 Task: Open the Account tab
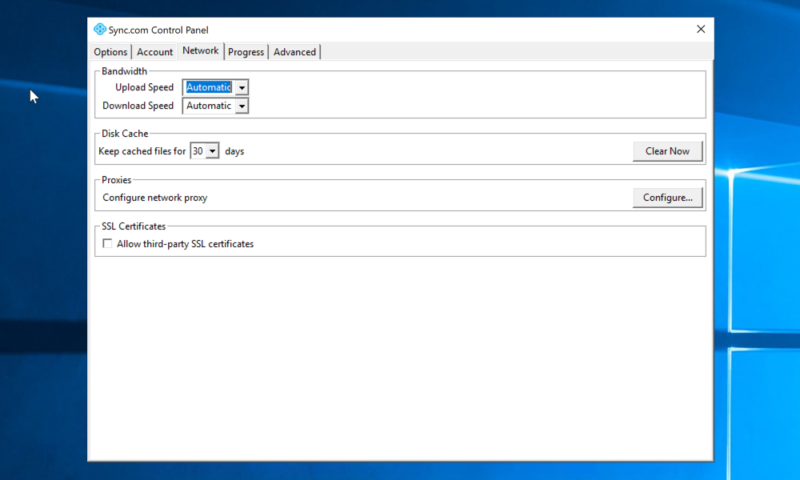(x=155, y=52)
